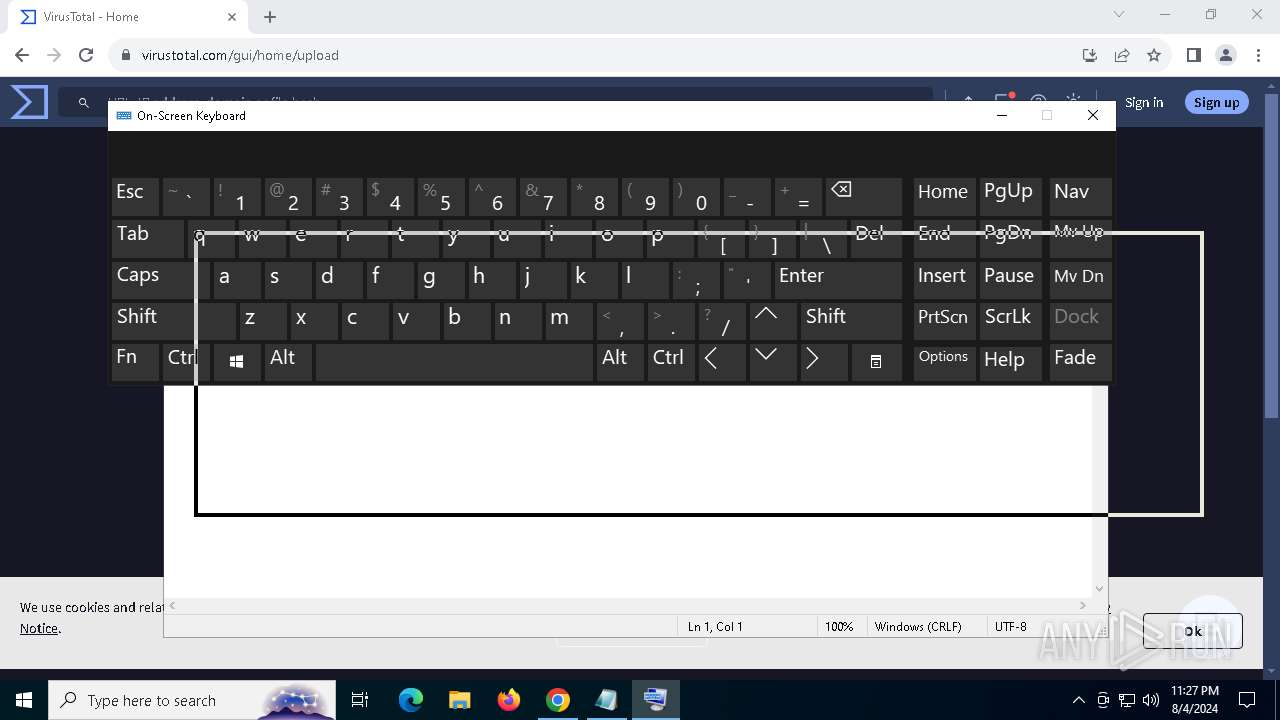The image size is (1280, 720).
Task: Click the Notice link in the cookie banner
Action: point(39,629)
